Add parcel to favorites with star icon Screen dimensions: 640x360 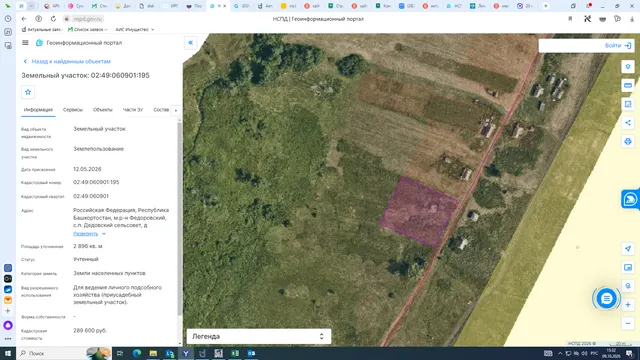pos(28,92)
